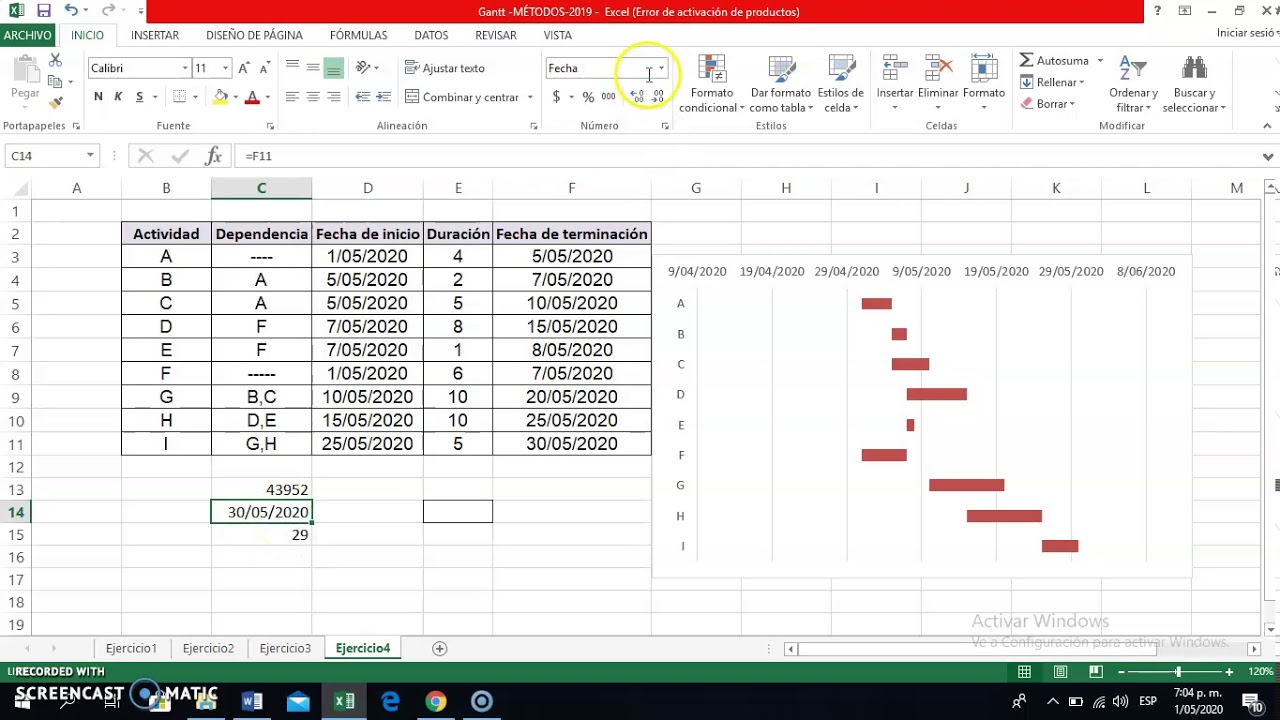This screenshot has width=1280, height=720.
Task: Switch to INSERTAR ribbon tab
Action: tap(155, 35)
